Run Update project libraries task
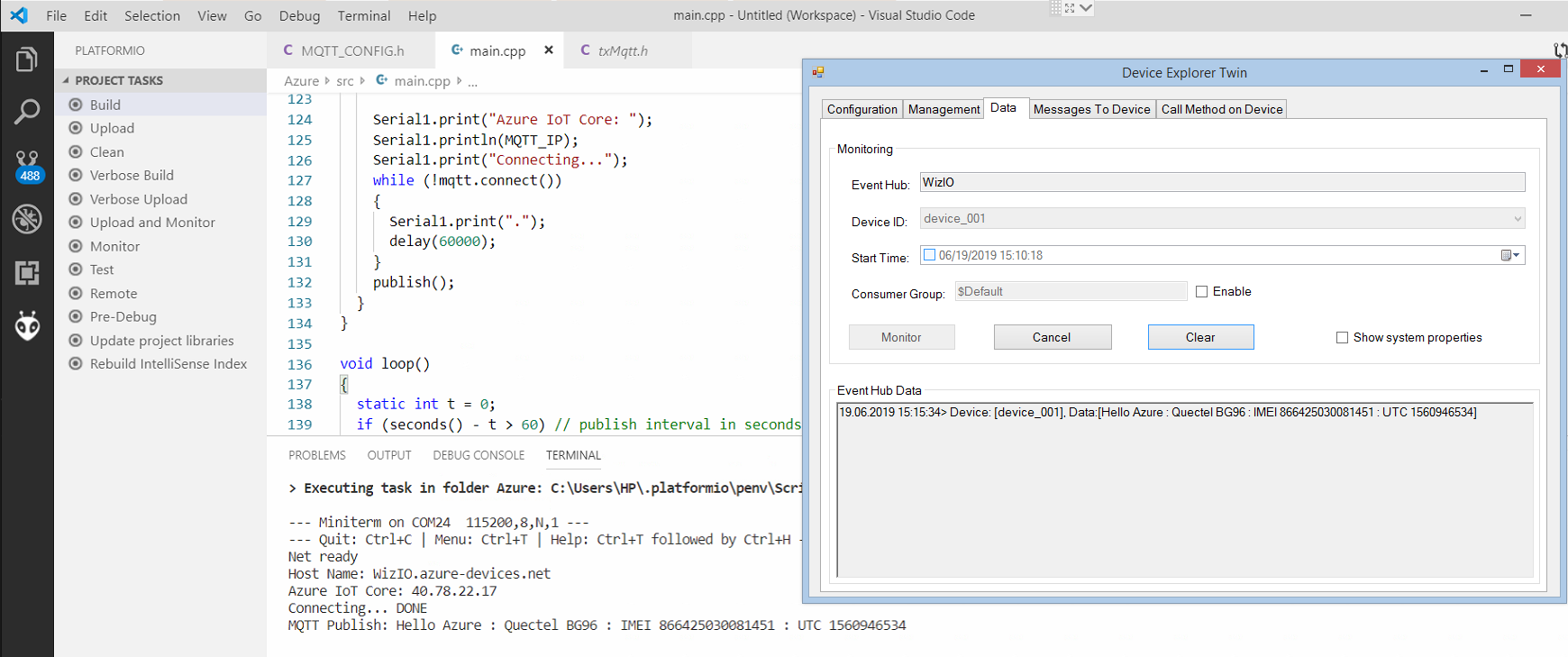Screen dimensions: 1568x657 [160, 341]
